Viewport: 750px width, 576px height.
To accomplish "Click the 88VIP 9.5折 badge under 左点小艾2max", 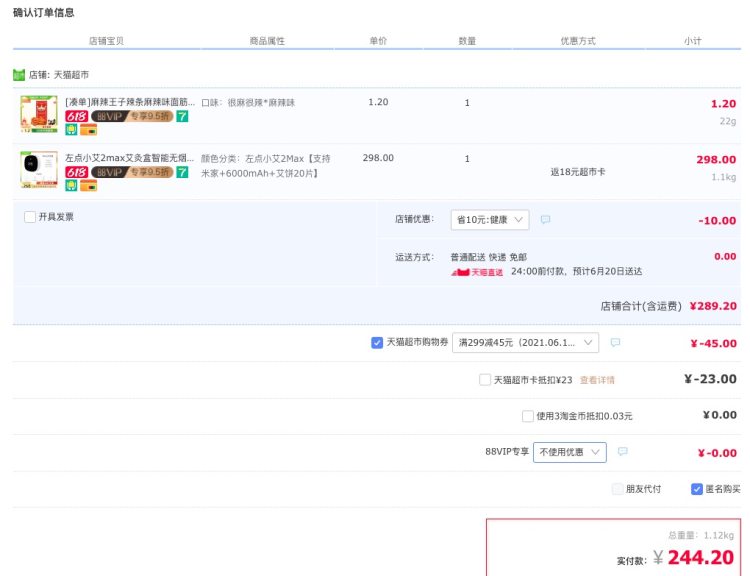I will [132, 172].
